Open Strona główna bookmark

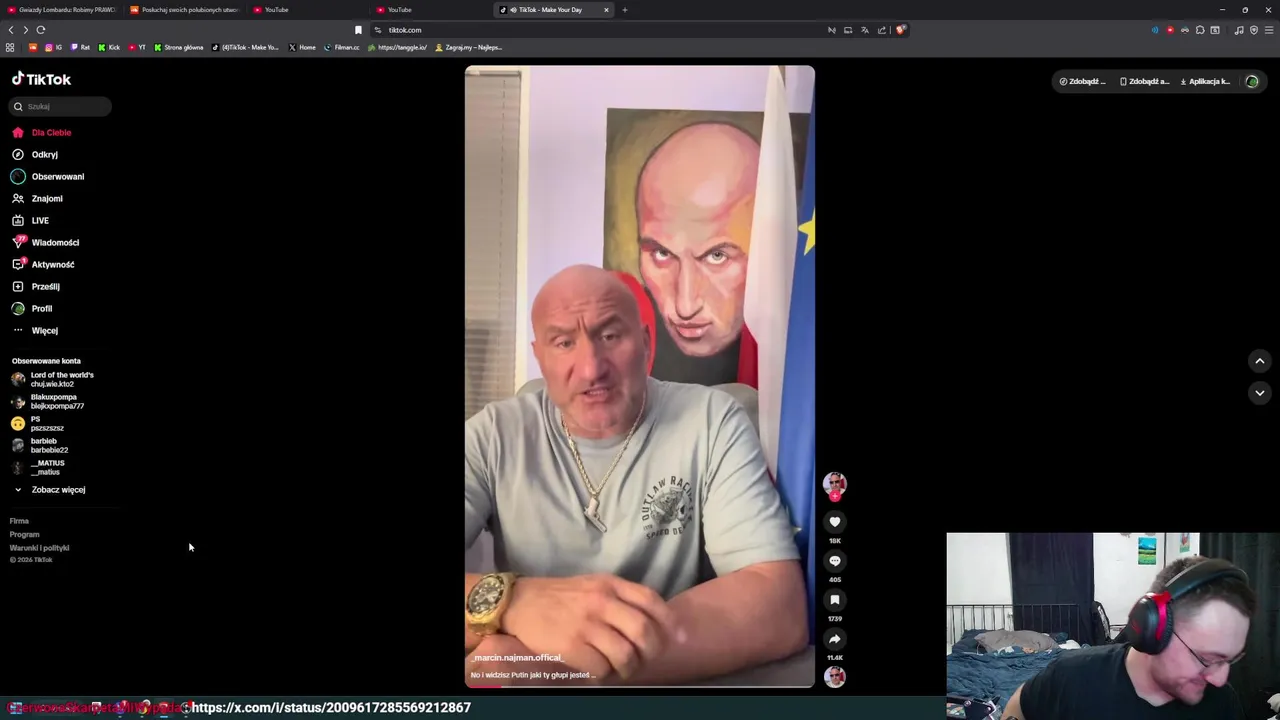point(179,47)
